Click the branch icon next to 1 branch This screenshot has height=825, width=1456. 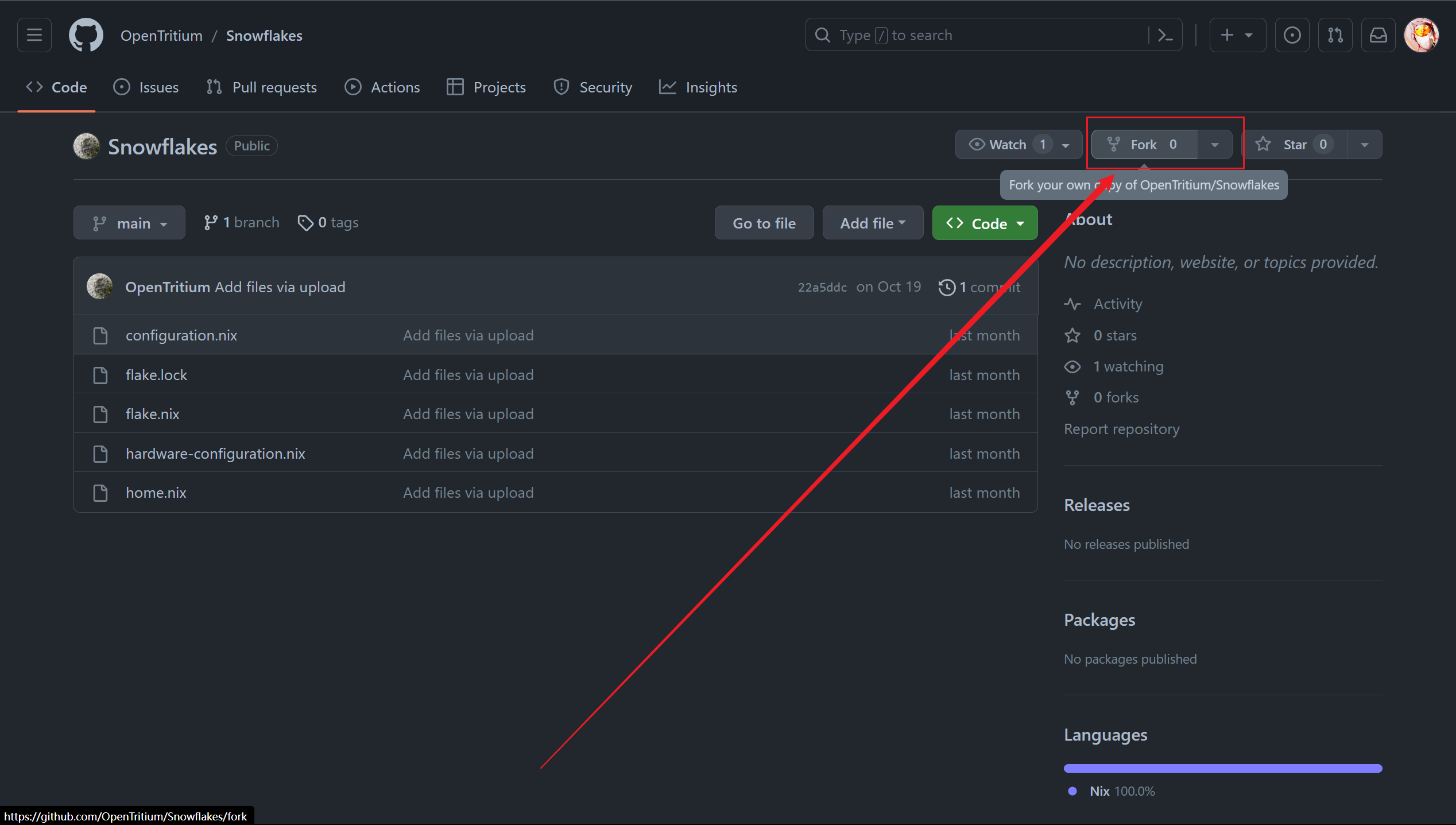(x=211, y=223)
